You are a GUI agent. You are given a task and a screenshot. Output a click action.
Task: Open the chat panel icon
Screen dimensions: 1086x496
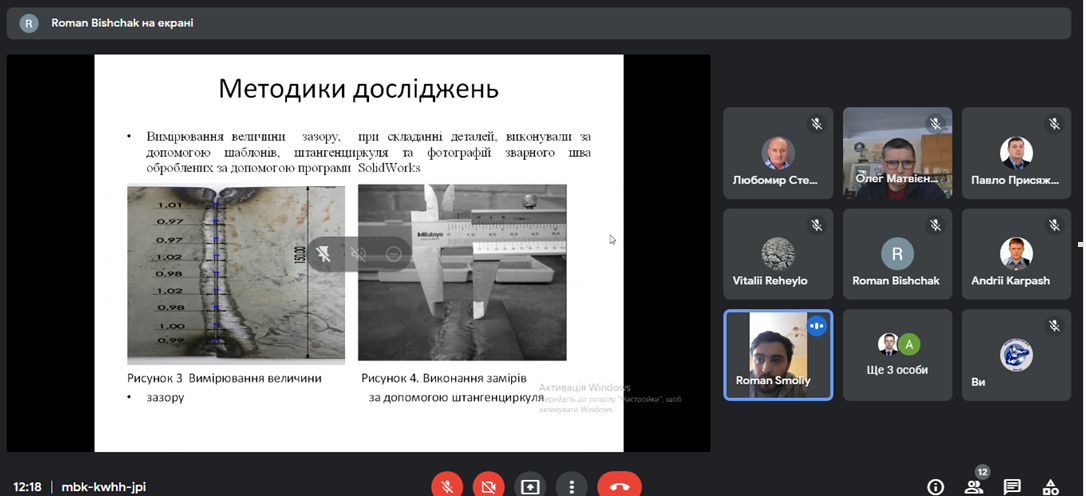point(1012,487)
